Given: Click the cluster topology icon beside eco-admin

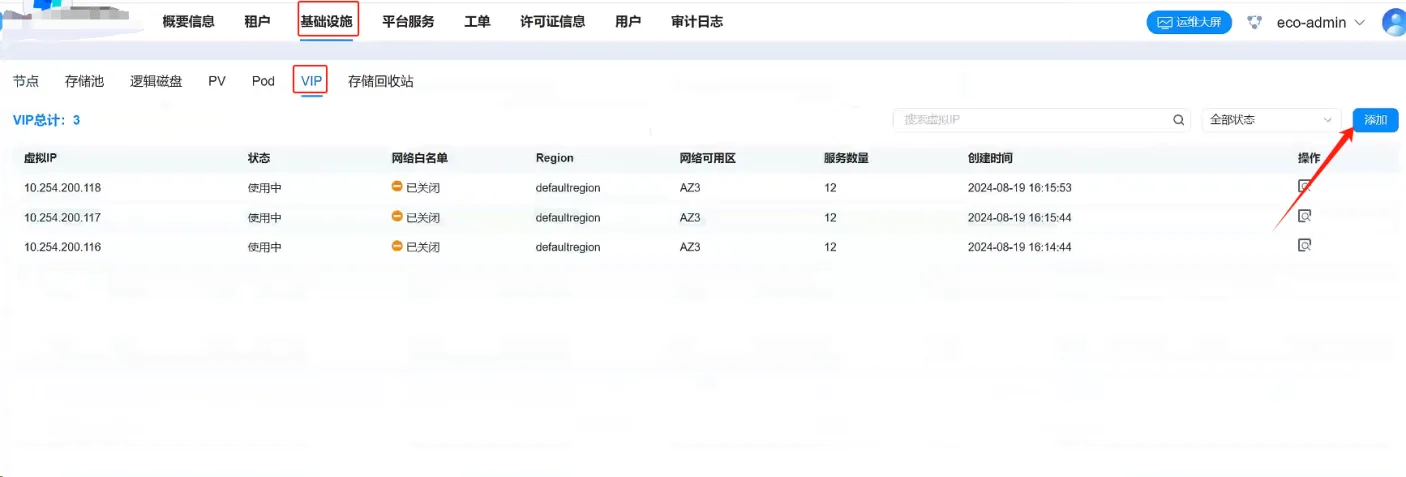Looking at the screenshot, I should (x=1255, y=22).
